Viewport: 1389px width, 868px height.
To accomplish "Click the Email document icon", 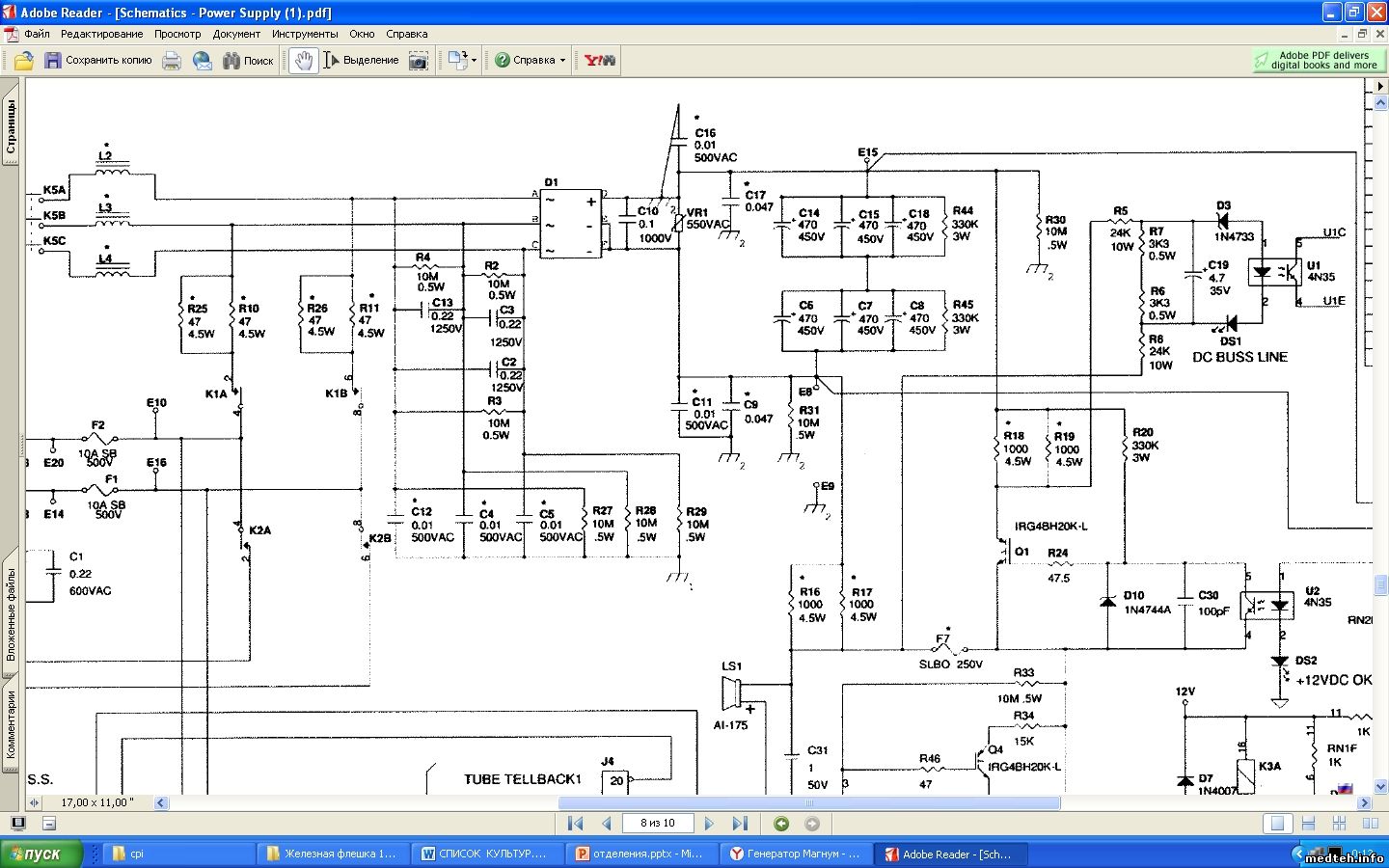I will click(x=202, y=61).
